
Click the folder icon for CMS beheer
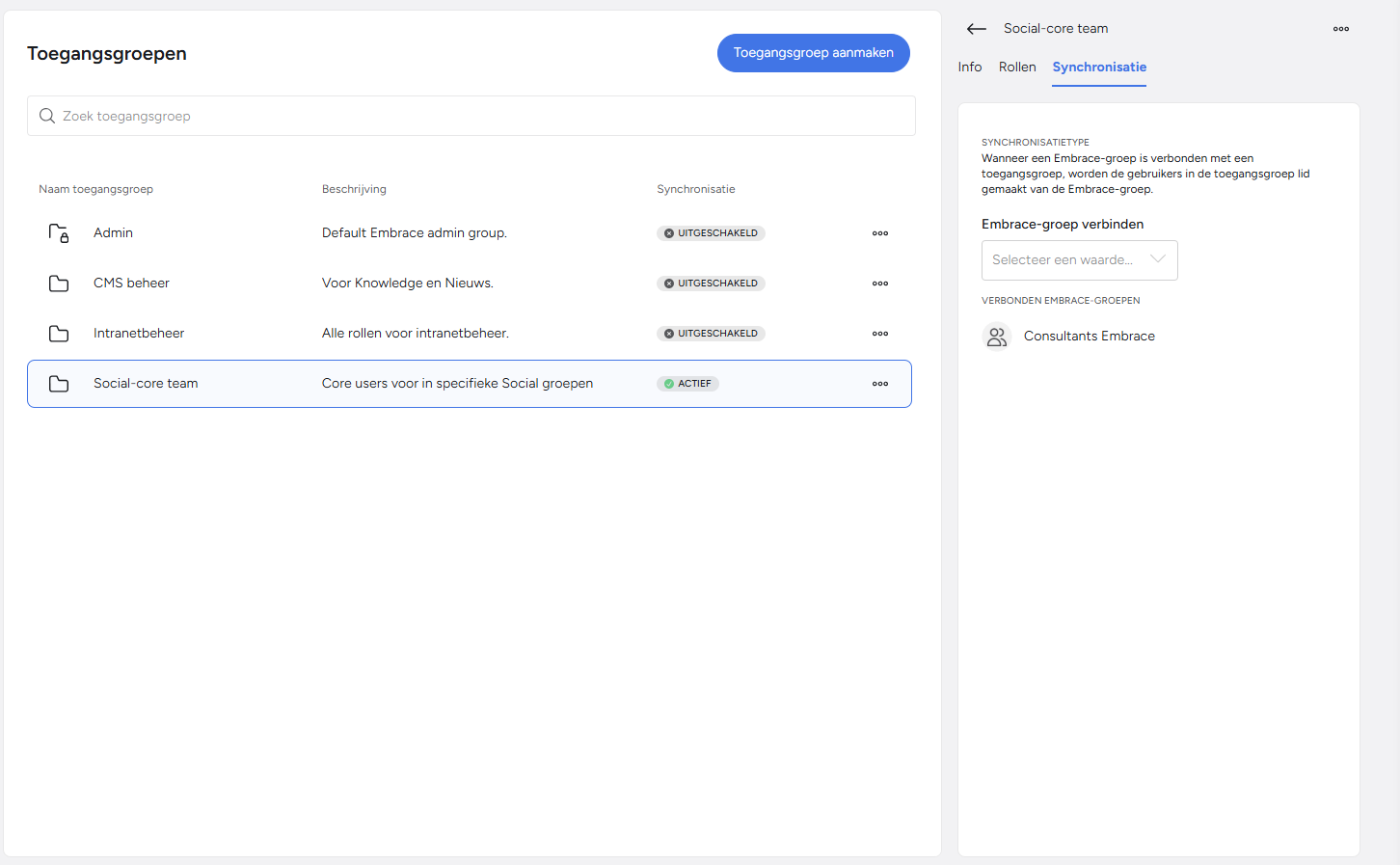[59, 284]
